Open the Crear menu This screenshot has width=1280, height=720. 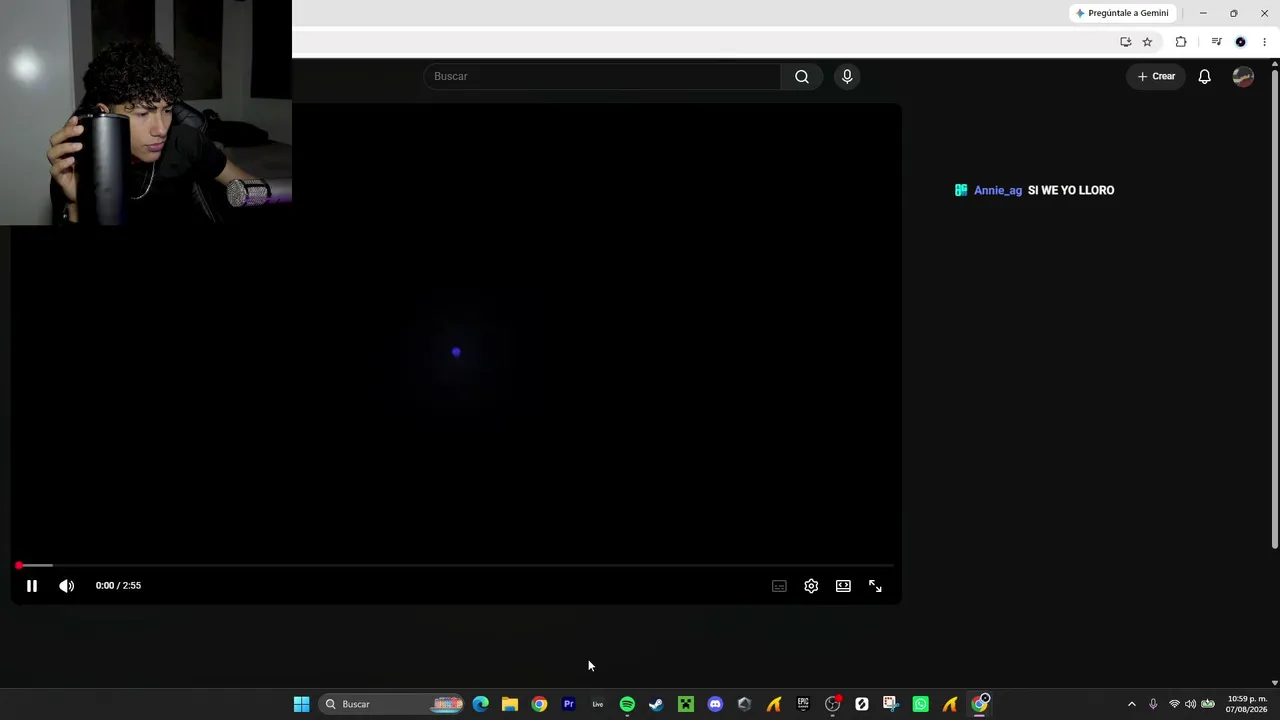1156,76
